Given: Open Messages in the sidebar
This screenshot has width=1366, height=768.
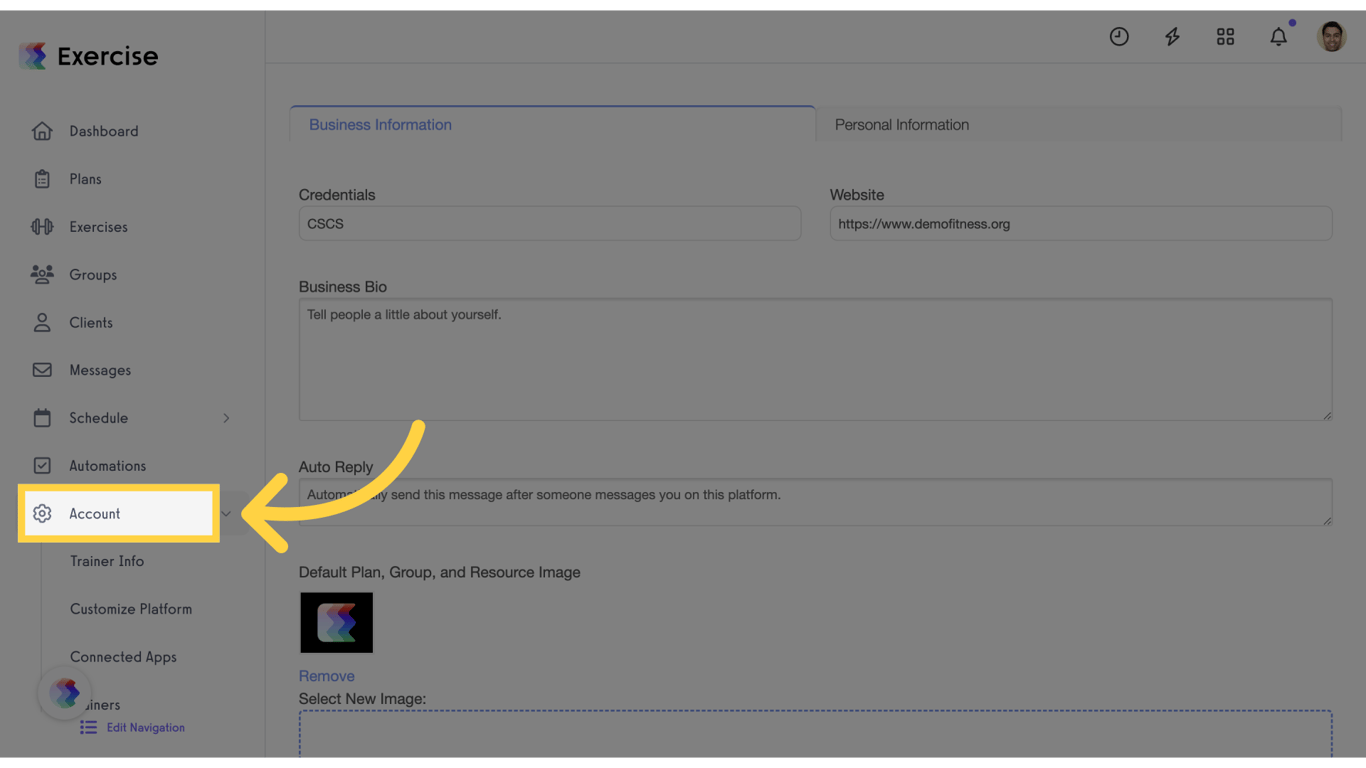Looking at the screenshot, I should click(x=100, y=370).
